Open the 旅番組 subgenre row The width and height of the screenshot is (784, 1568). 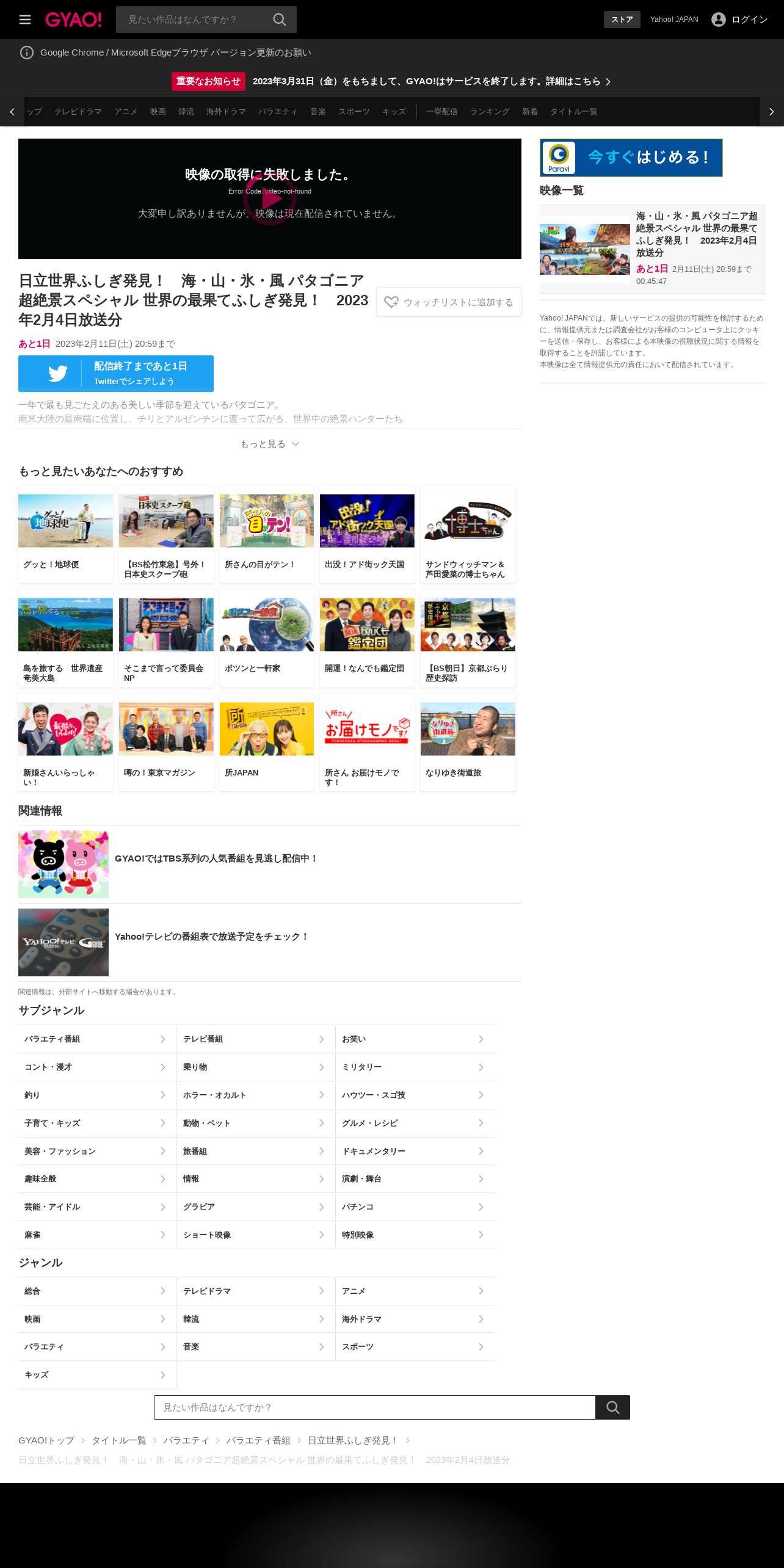click(256, 1152)
